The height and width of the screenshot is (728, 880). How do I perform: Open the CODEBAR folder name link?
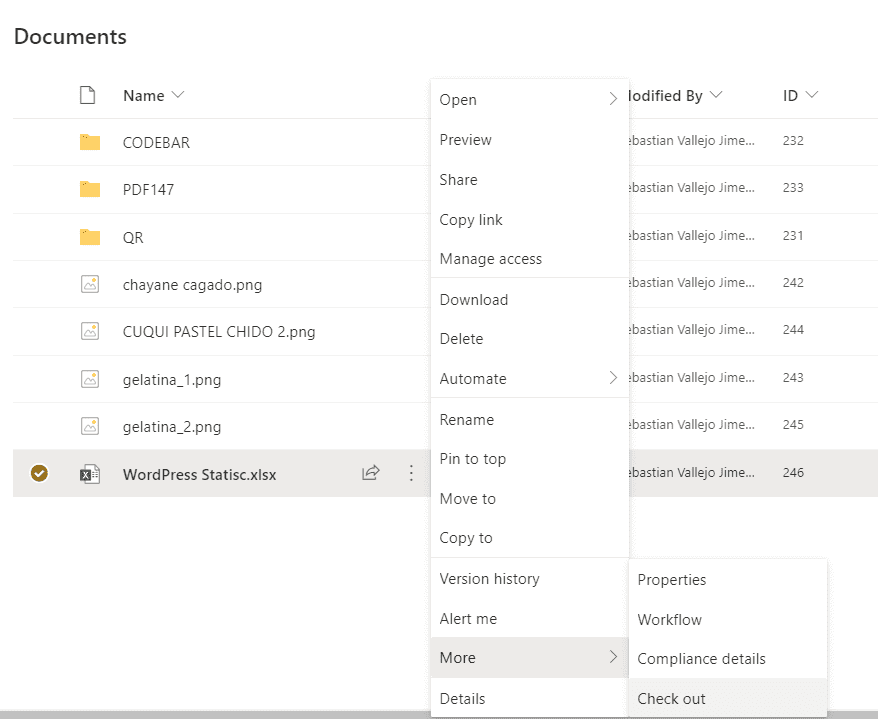point(156,143)
